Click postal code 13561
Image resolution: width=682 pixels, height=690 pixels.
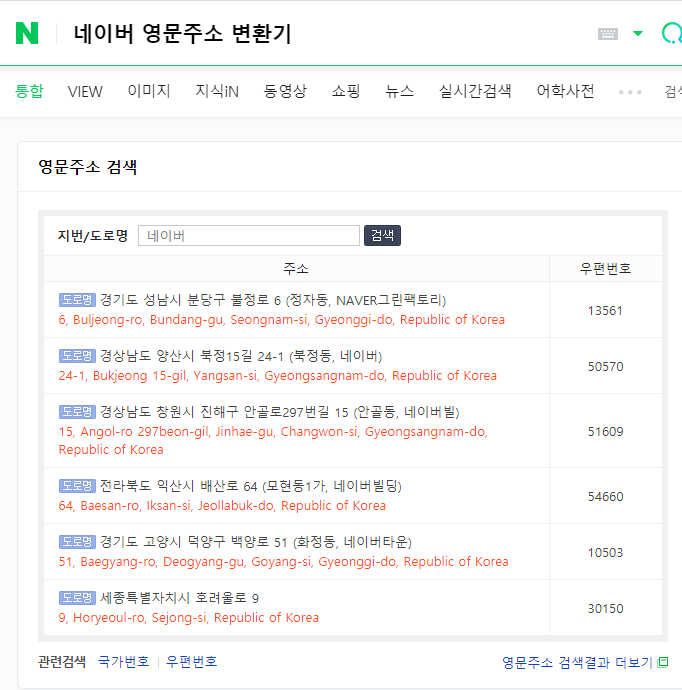[605, 311]
